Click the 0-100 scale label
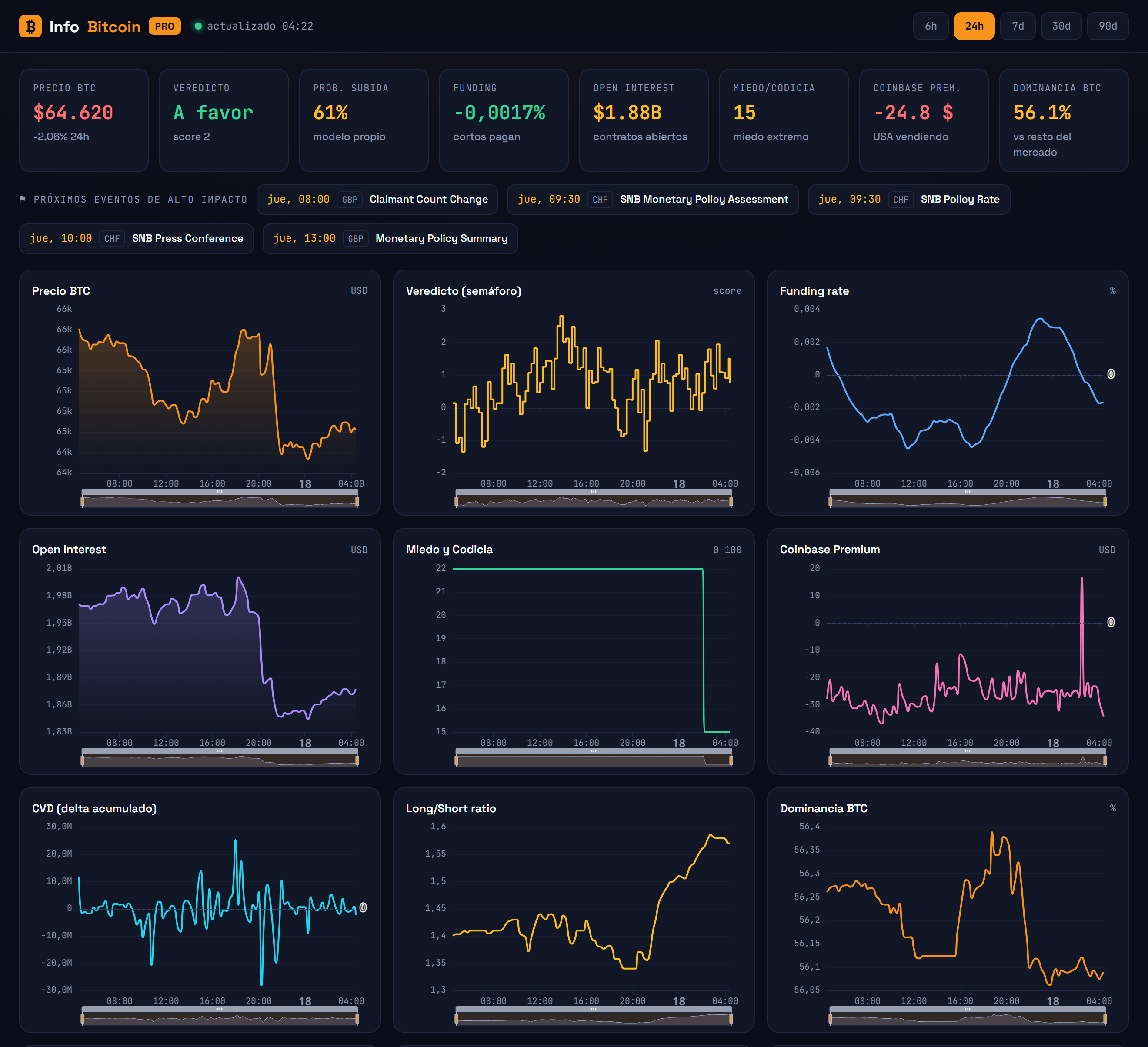 [727, 550]
